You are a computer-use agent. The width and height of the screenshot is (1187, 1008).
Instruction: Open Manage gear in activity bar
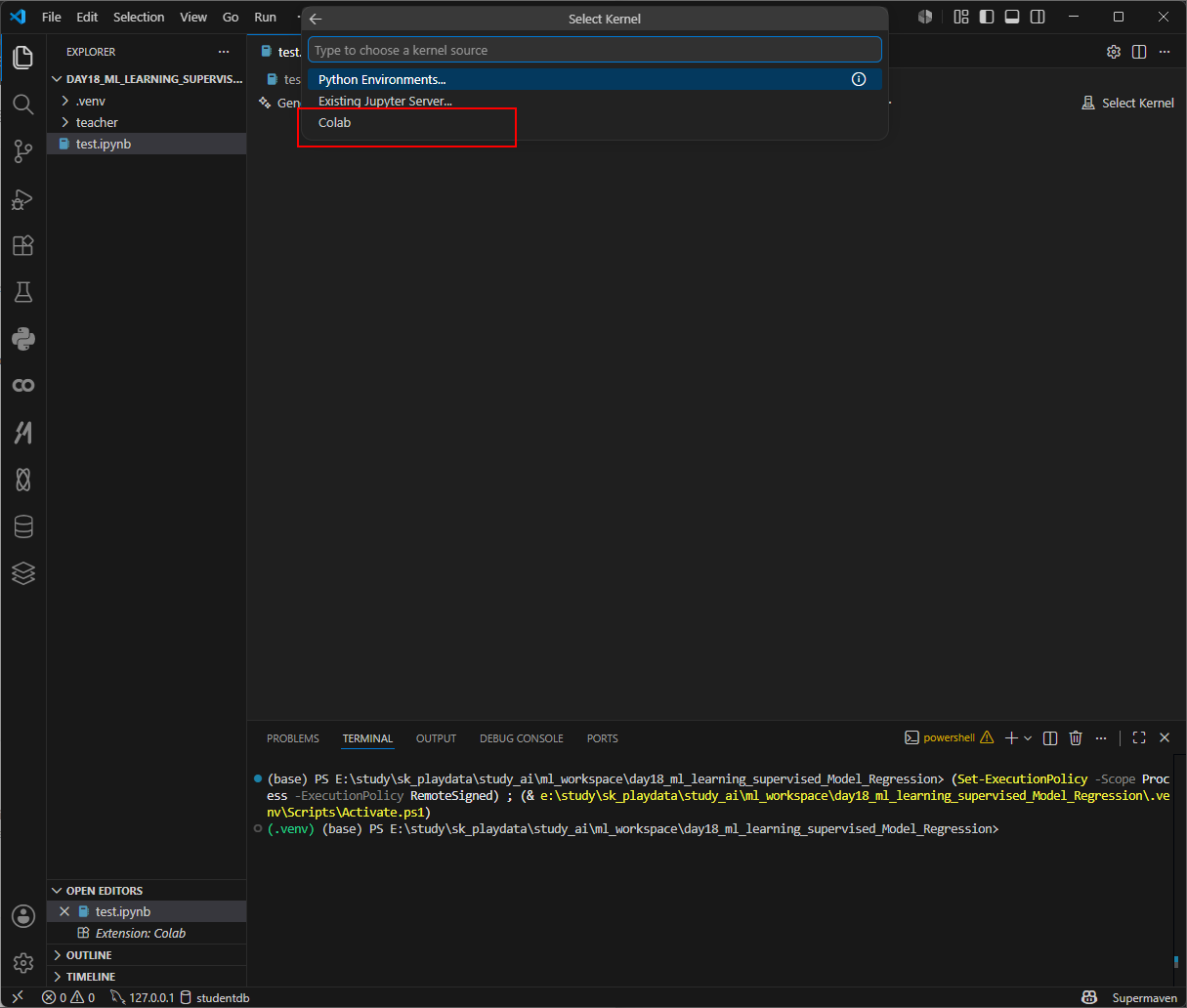pyautogui.click(x=23, y=962)
